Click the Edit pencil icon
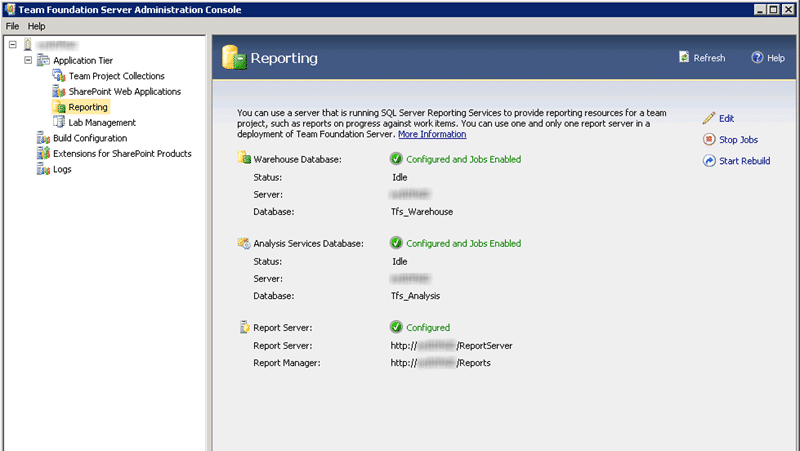Screen dimensions: 800x451 [x=709, y=118]
